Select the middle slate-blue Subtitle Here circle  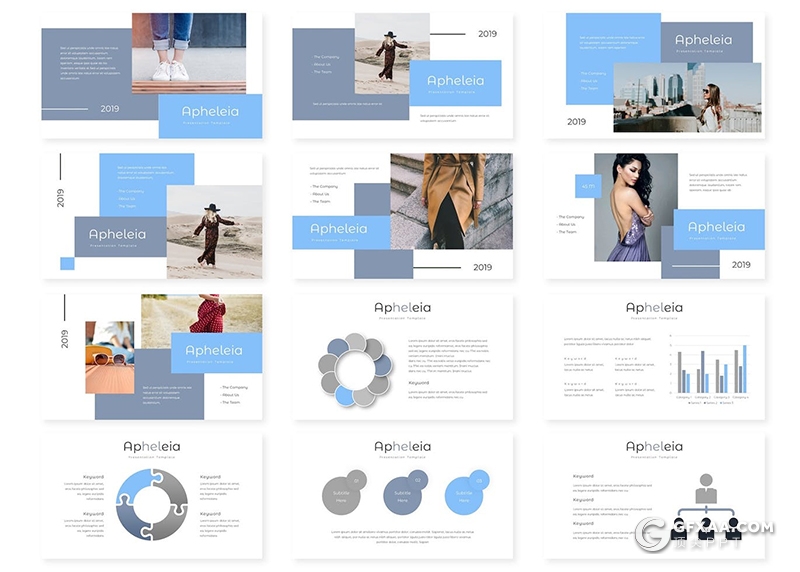click(x=403, y=492)
